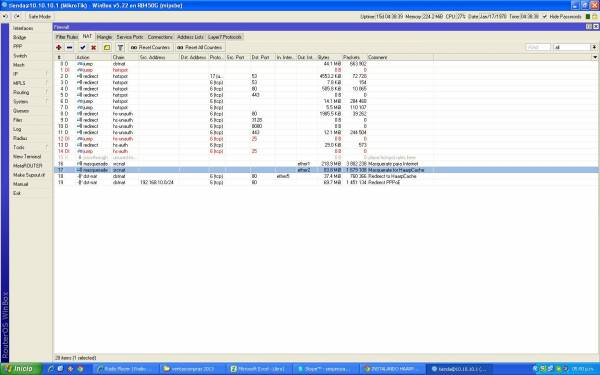The image size is (600, 375).
Task: Open comment editor with yellow note icon
Action: [x=107, y=47]
